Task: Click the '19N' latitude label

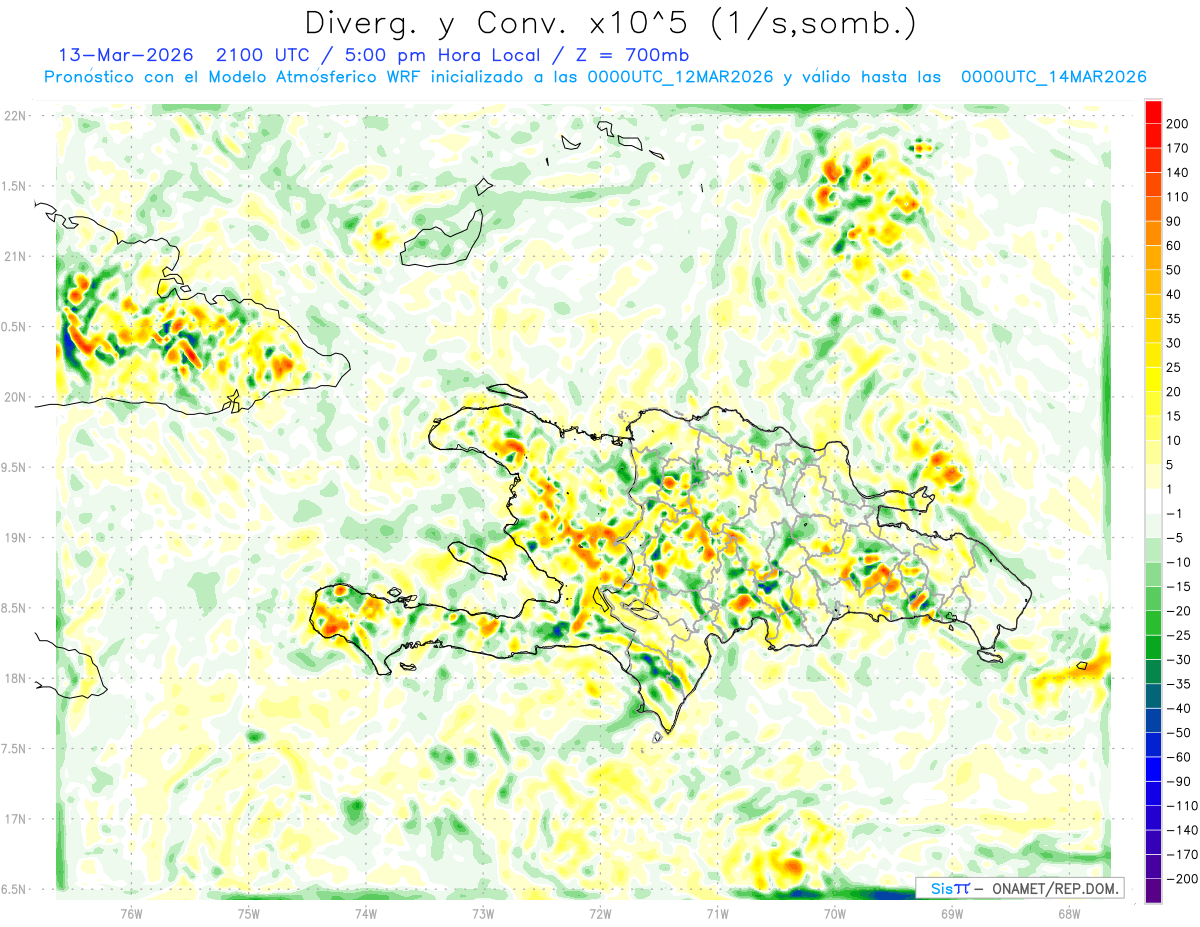Action: [x=14, y=538]
